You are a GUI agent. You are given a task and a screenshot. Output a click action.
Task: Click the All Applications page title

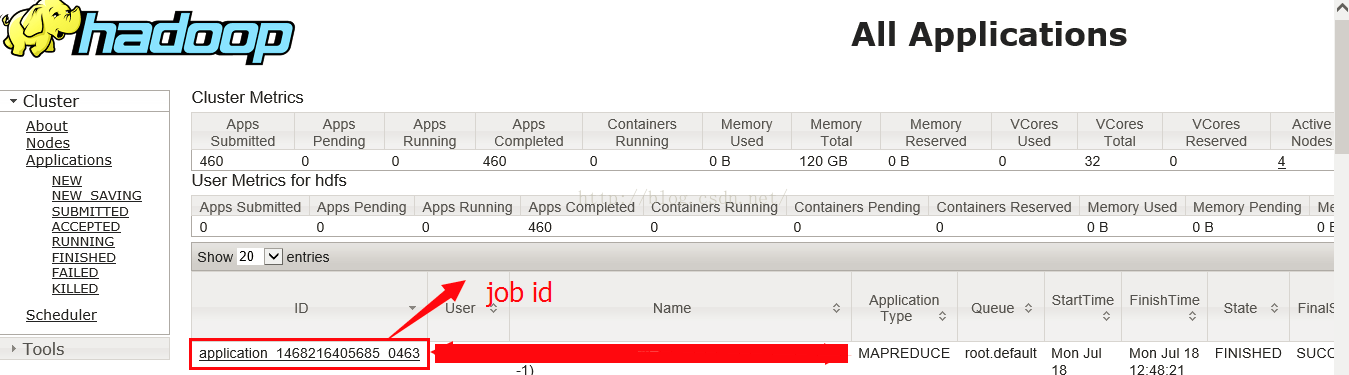pyautogui.click(x=989, y=35)
